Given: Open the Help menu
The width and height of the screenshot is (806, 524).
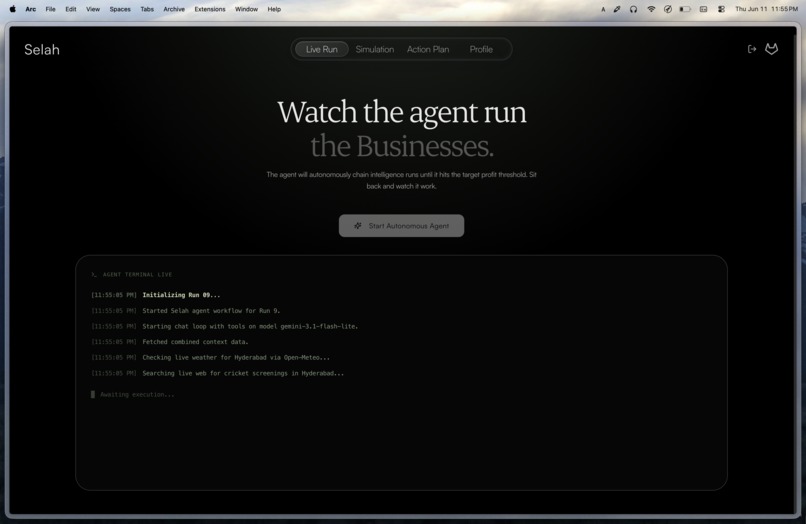Looking at the screenshot, I should coord(274,9).
